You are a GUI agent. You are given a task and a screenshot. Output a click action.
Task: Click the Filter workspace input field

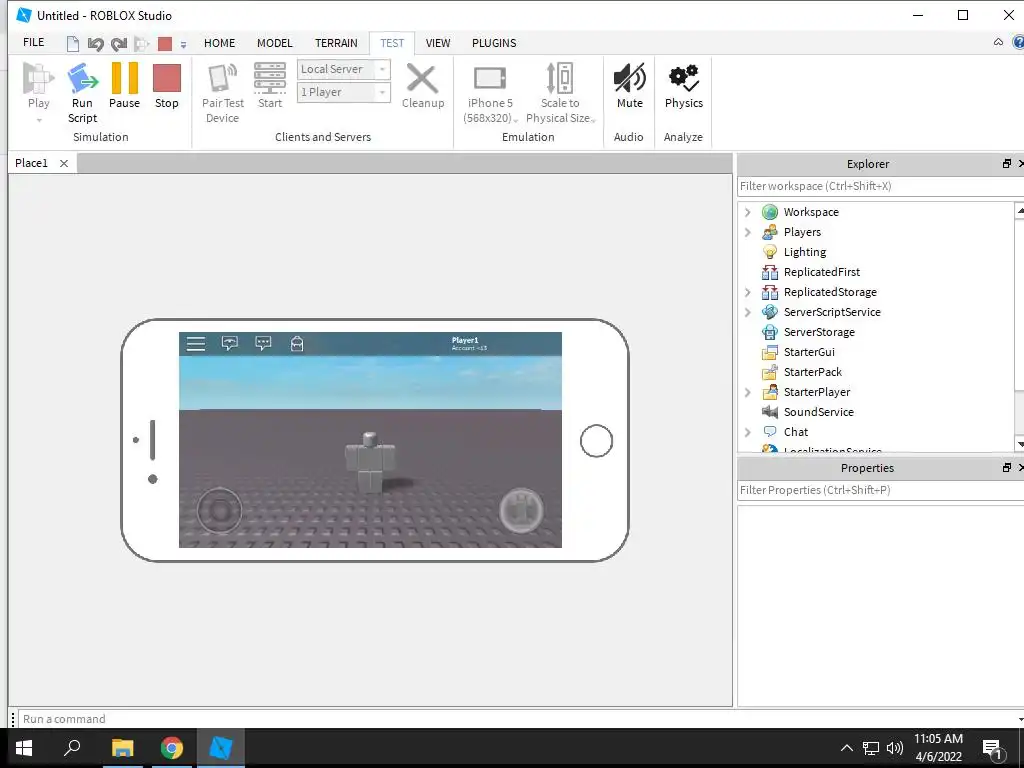click(x=880, y=186)
